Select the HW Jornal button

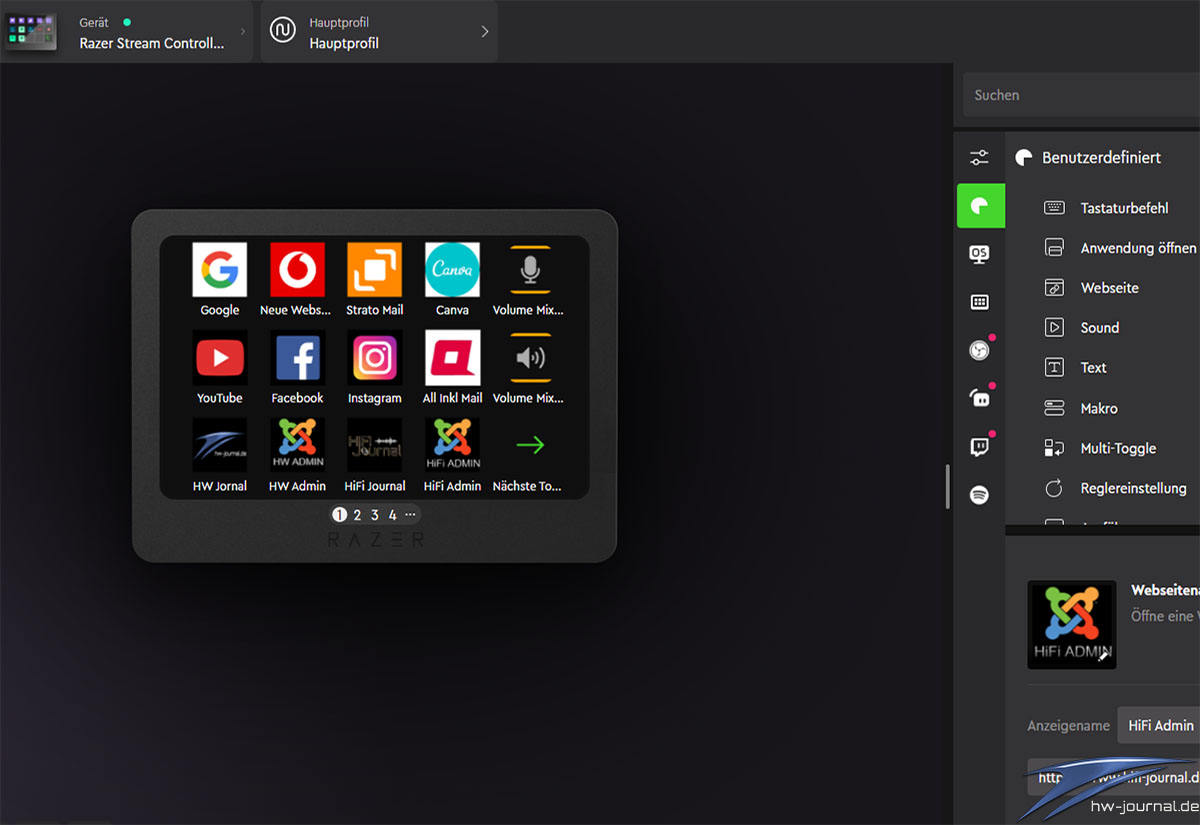tap(220, 445)
